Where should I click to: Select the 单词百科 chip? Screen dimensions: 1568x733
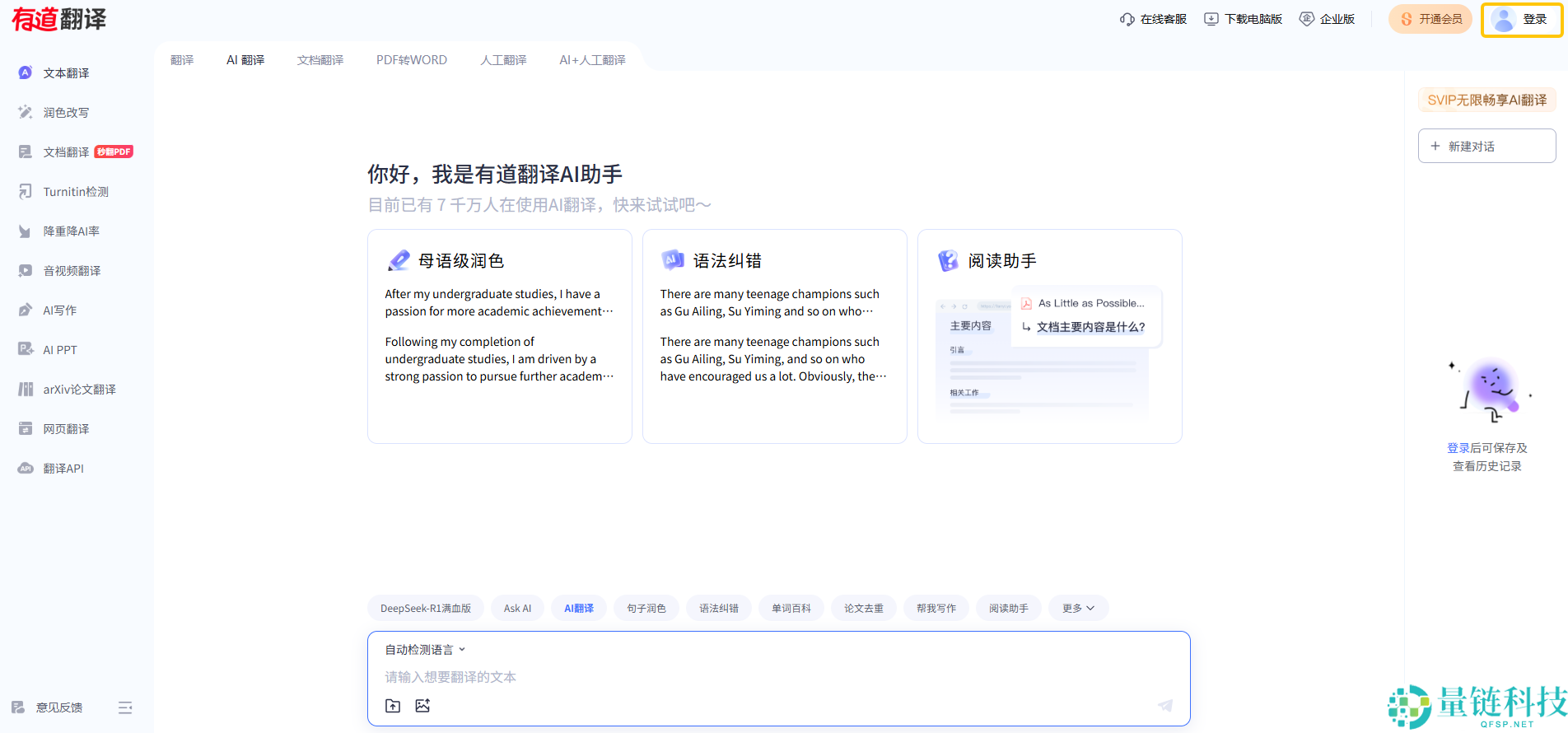coord(791,609)
